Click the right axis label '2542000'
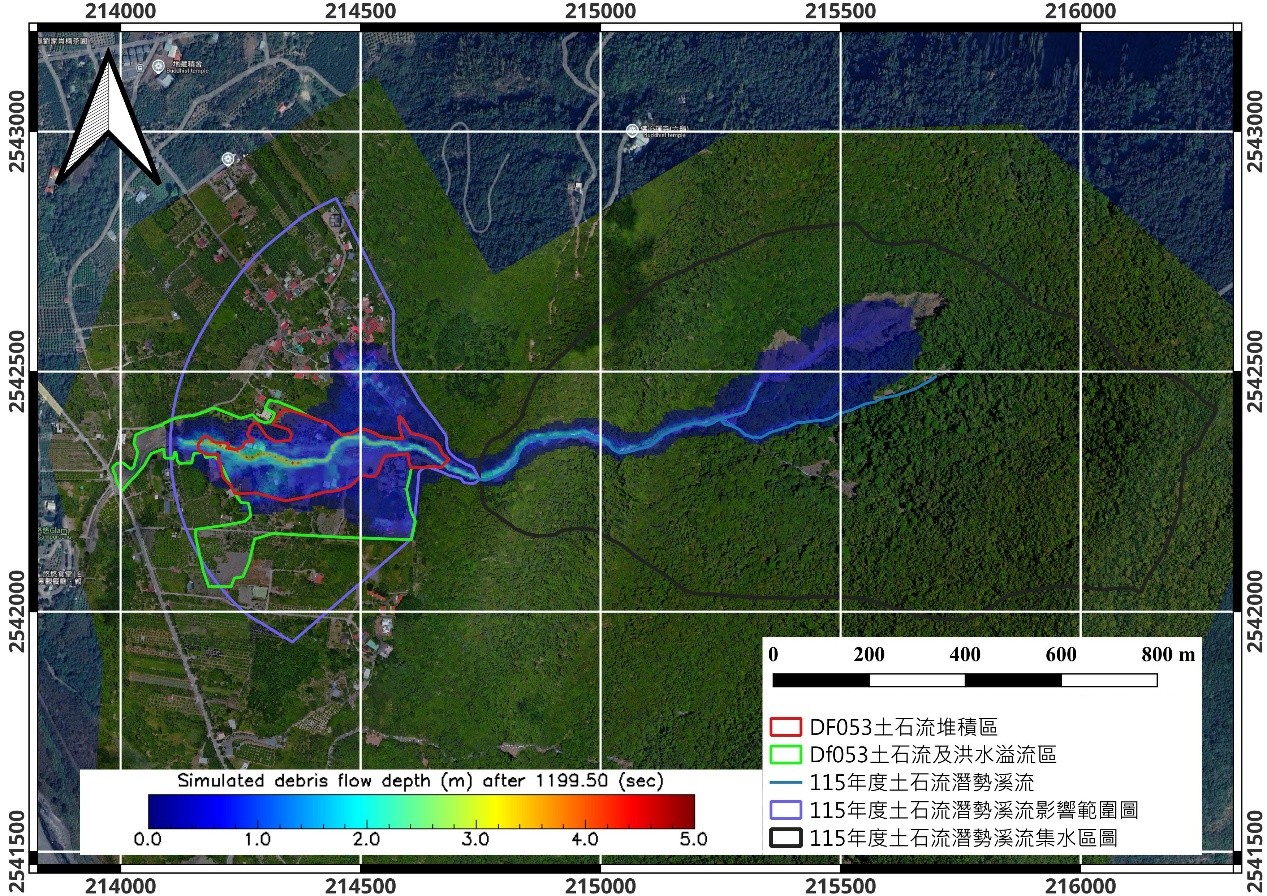Viewport: 1267px width, 896px height. (x=1255, y=612)
